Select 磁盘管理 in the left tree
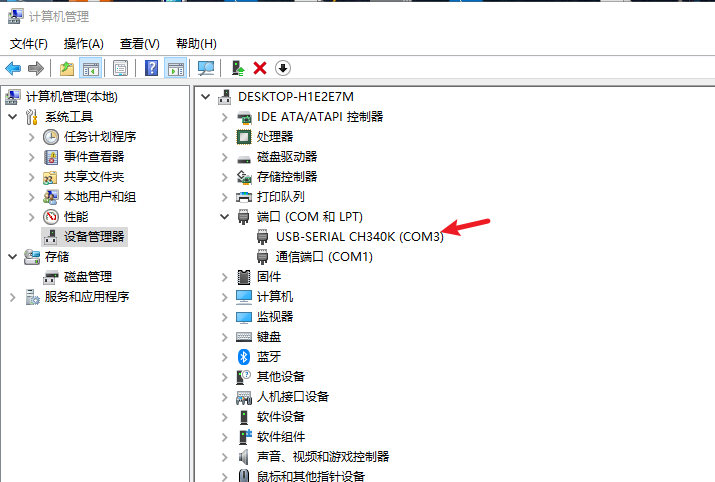The width and height of the screenshot is (715, 482). coord(88,277)
